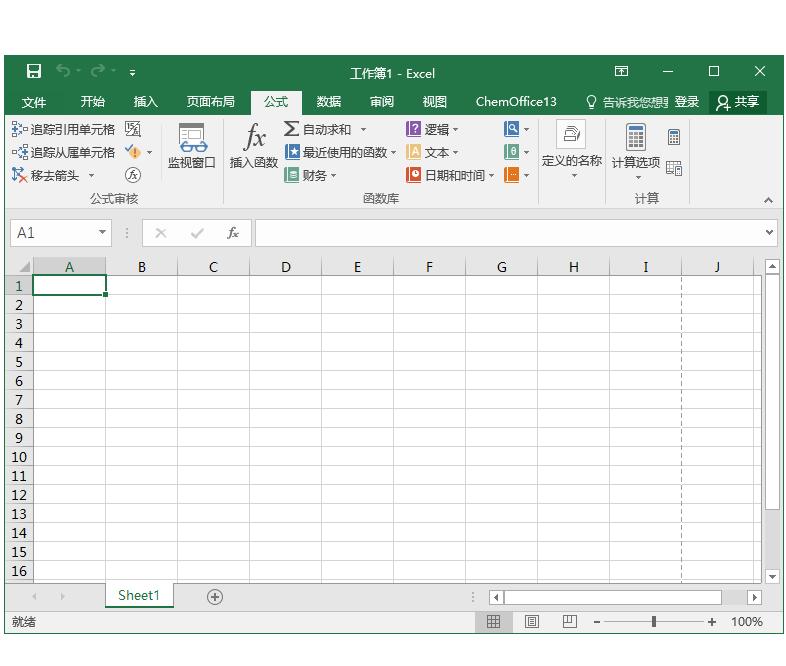
Task: Switch to the 数据 tab
Action: [329, 102]
